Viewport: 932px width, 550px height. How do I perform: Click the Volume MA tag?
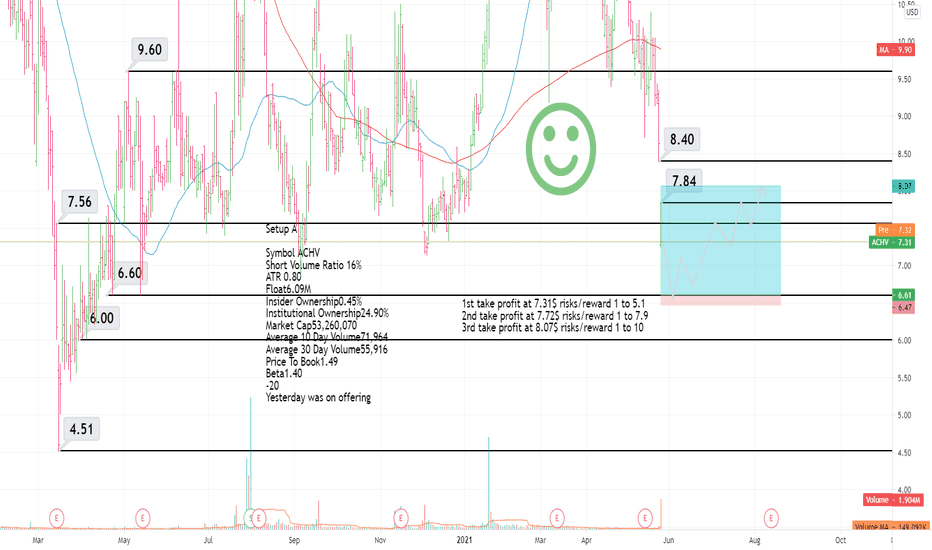891,526
